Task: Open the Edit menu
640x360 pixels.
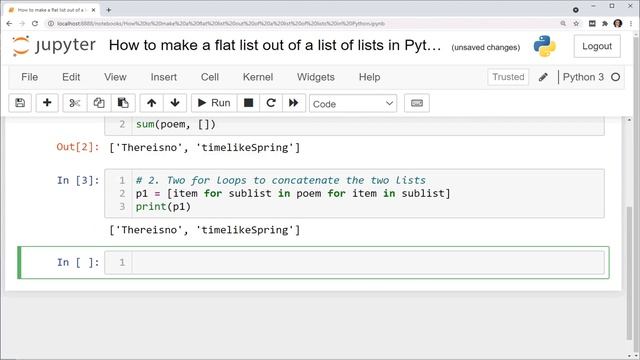Action: coord(71,77)
